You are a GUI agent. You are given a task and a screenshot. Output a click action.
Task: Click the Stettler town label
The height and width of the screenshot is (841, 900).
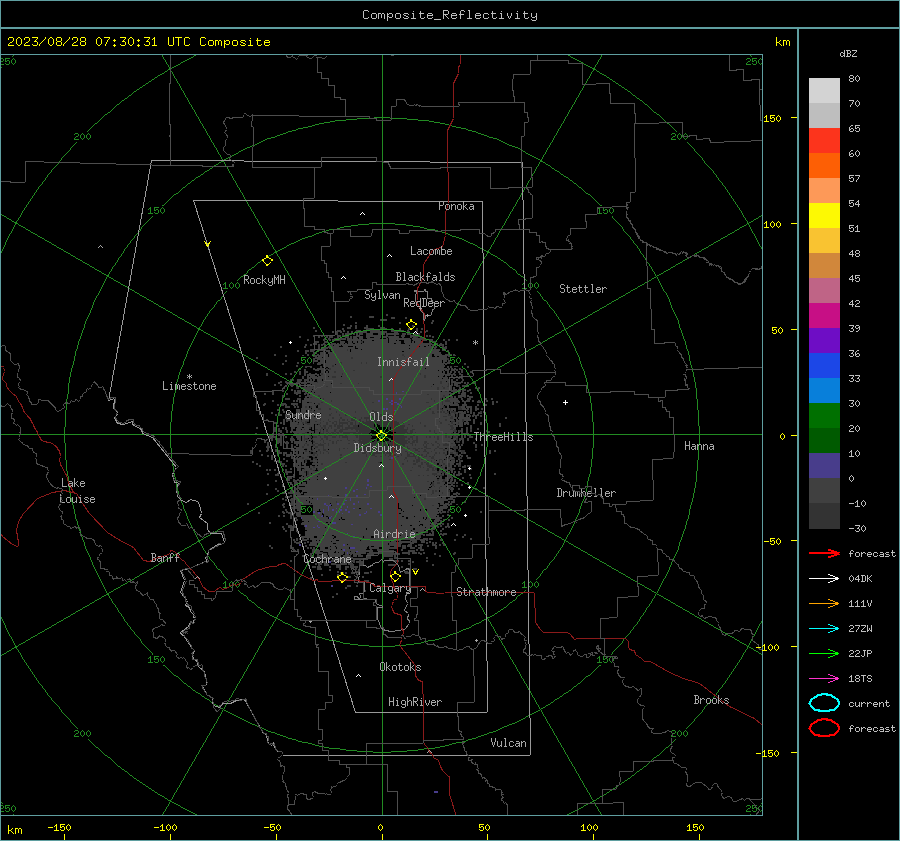pos(583,289)
